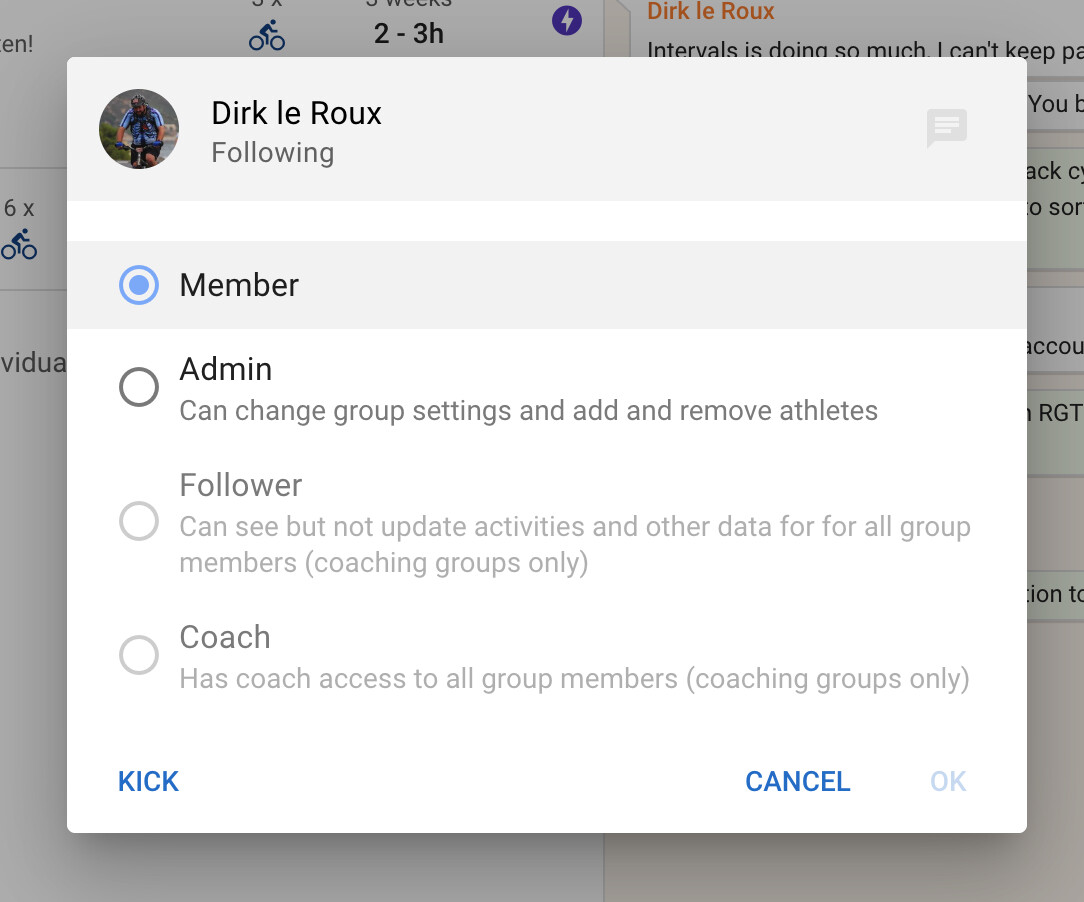This screenshot has height=902, width=1084.
Task: Cancel the role change dialog
Action: point(797,781)
